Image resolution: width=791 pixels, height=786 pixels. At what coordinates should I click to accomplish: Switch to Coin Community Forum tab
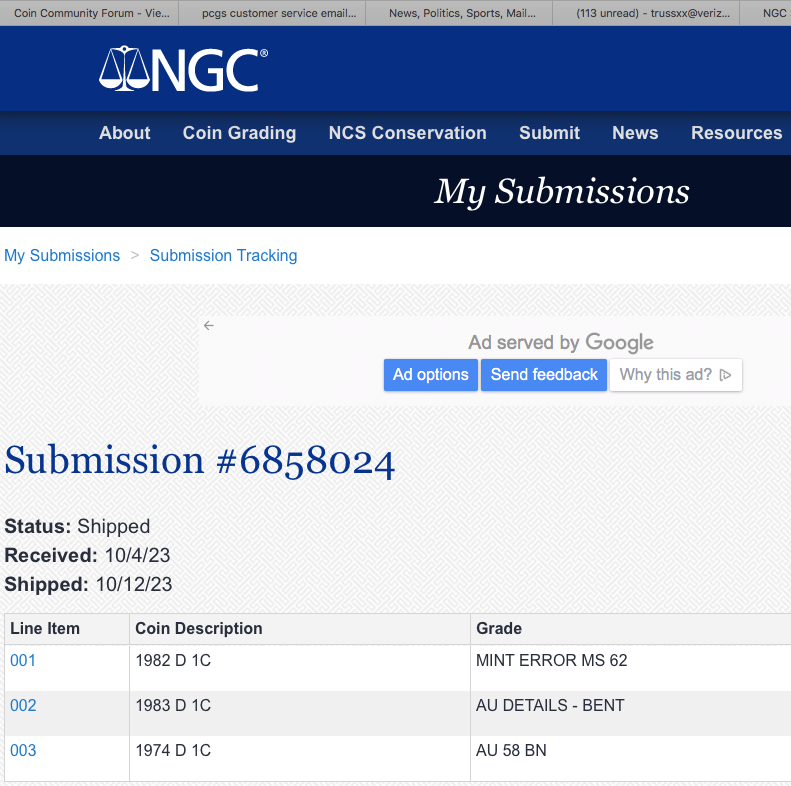click(x=90, y=13)
